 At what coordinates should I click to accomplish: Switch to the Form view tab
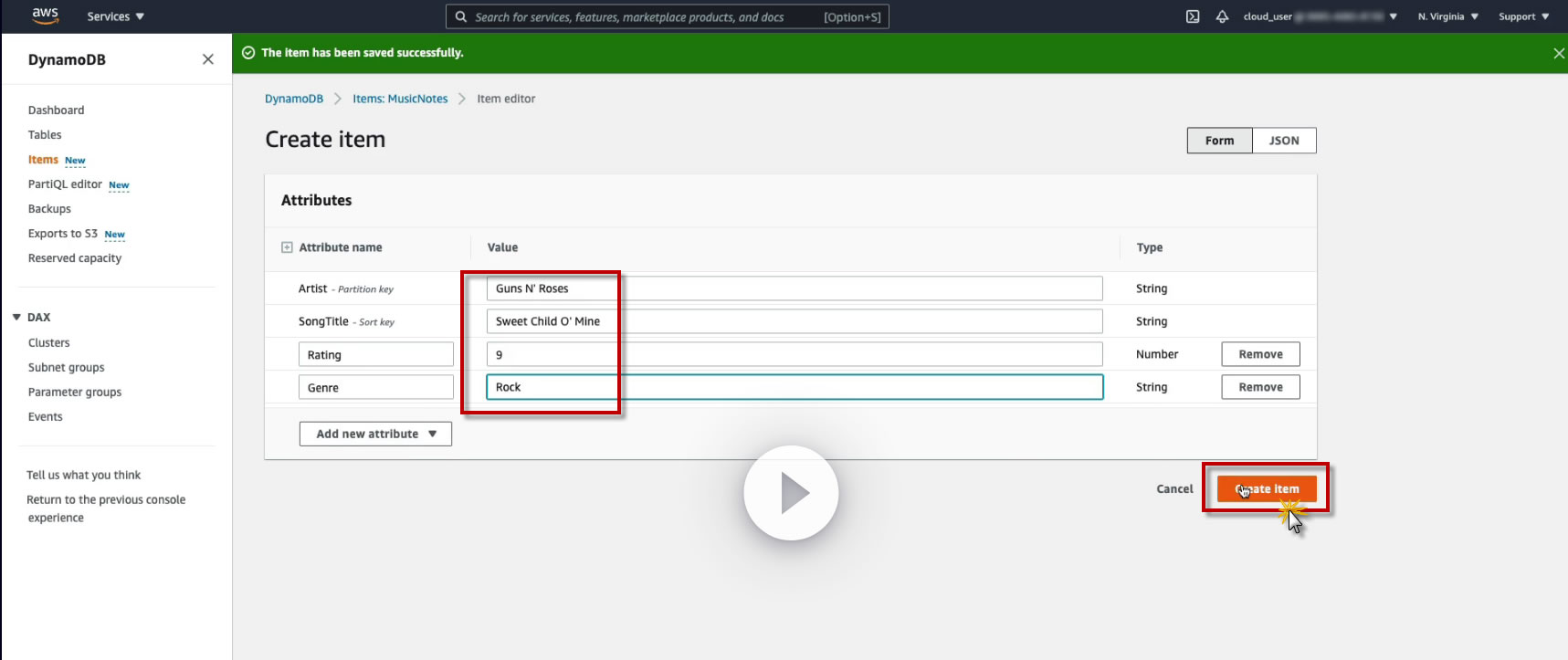click(x=1219, y=141)
